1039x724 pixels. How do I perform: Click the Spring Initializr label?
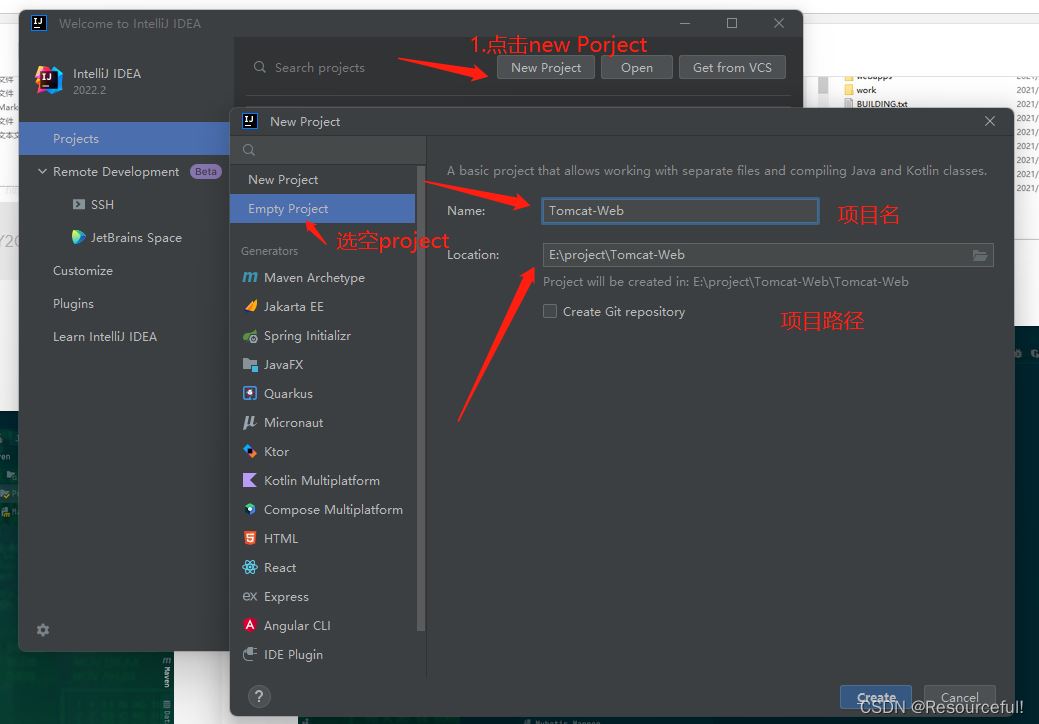point(307,336)
